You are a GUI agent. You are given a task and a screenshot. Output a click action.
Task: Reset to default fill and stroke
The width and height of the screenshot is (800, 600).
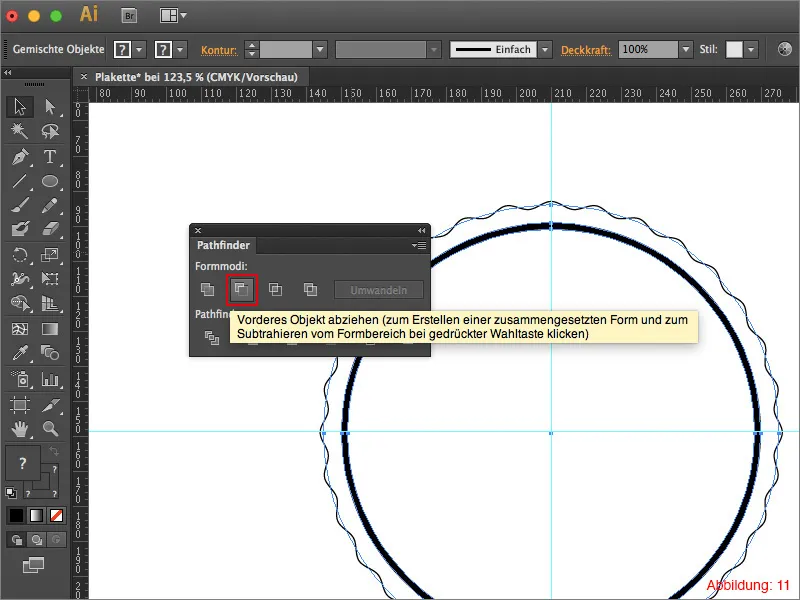click(11, 492)
